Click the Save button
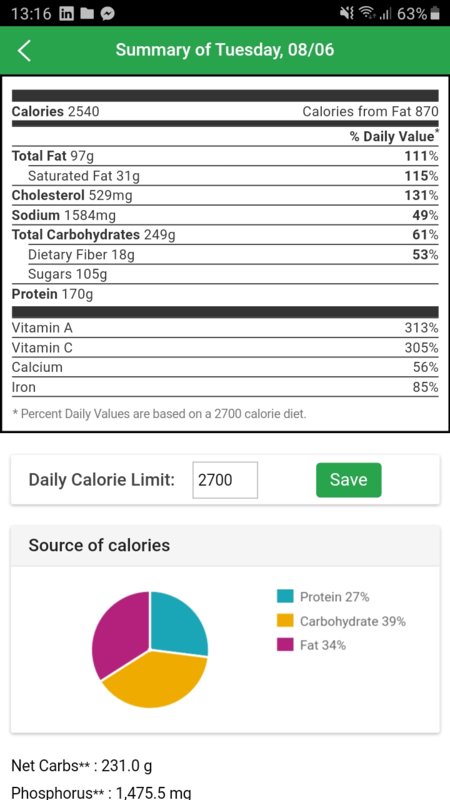This screenshot has width=450, height=800. (x=348, y=480)
